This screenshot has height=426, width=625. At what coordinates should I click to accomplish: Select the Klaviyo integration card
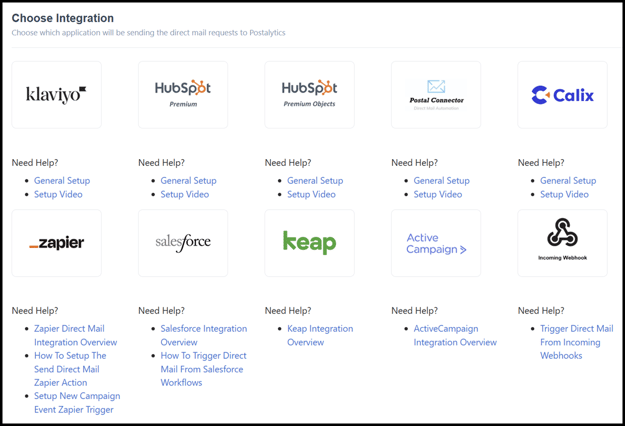point(57,95)
